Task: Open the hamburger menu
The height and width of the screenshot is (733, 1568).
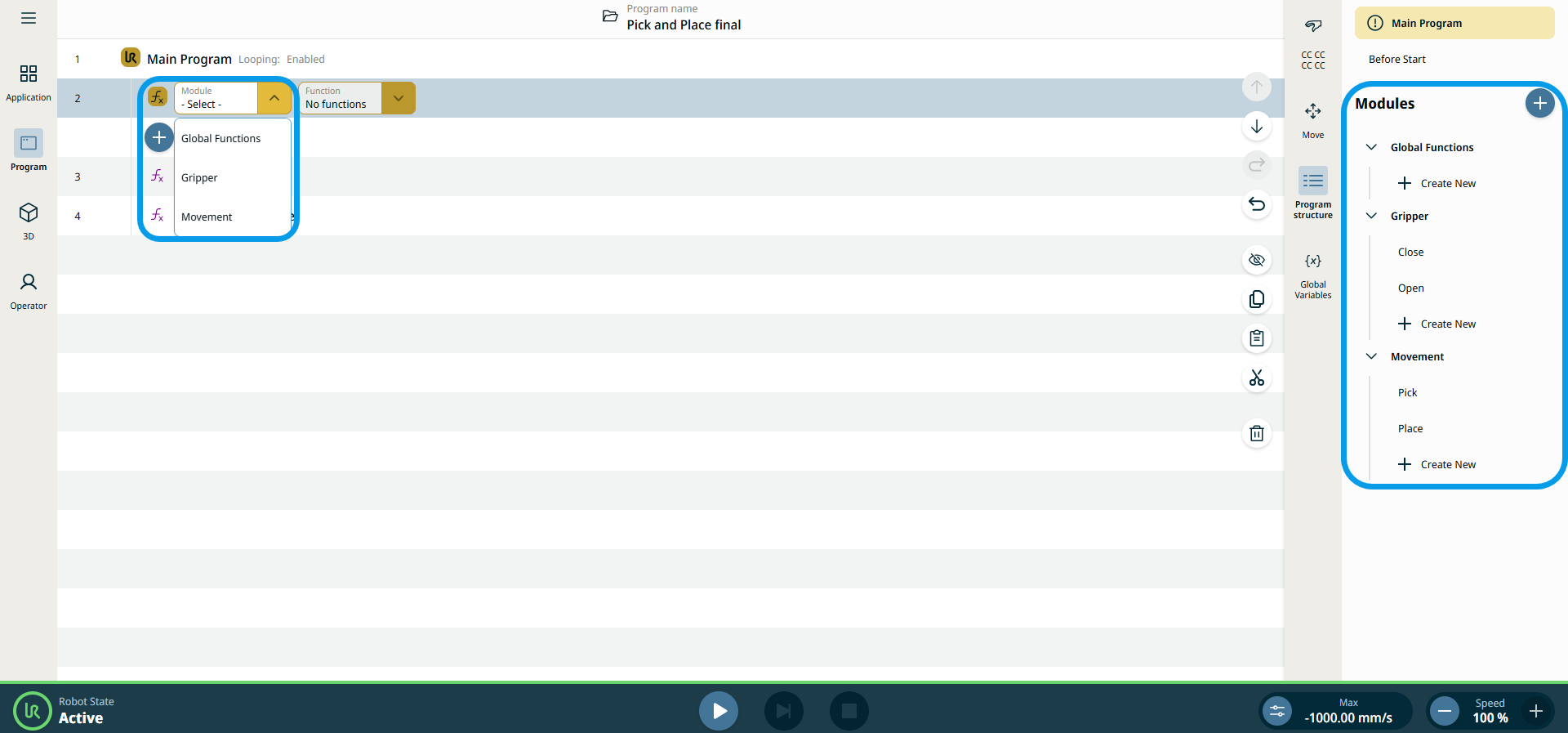Action: coord(29,18)
